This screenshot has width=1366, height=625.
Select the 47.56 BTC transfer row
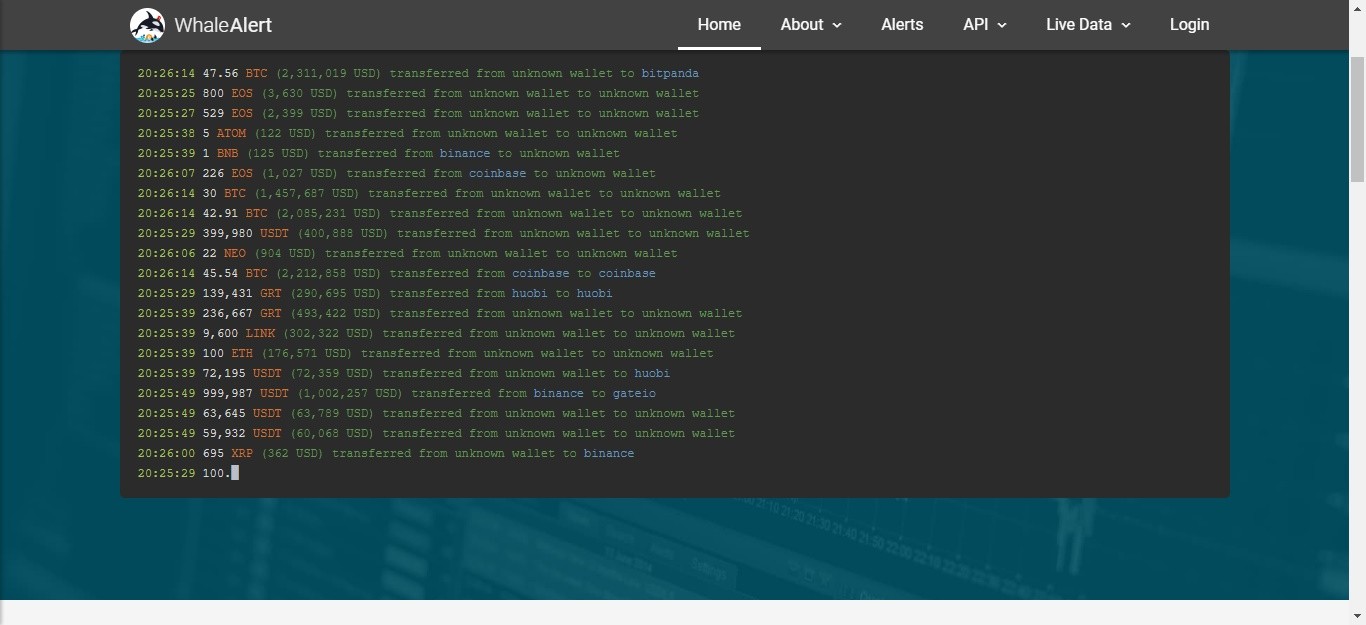click(x=418, y=73)
